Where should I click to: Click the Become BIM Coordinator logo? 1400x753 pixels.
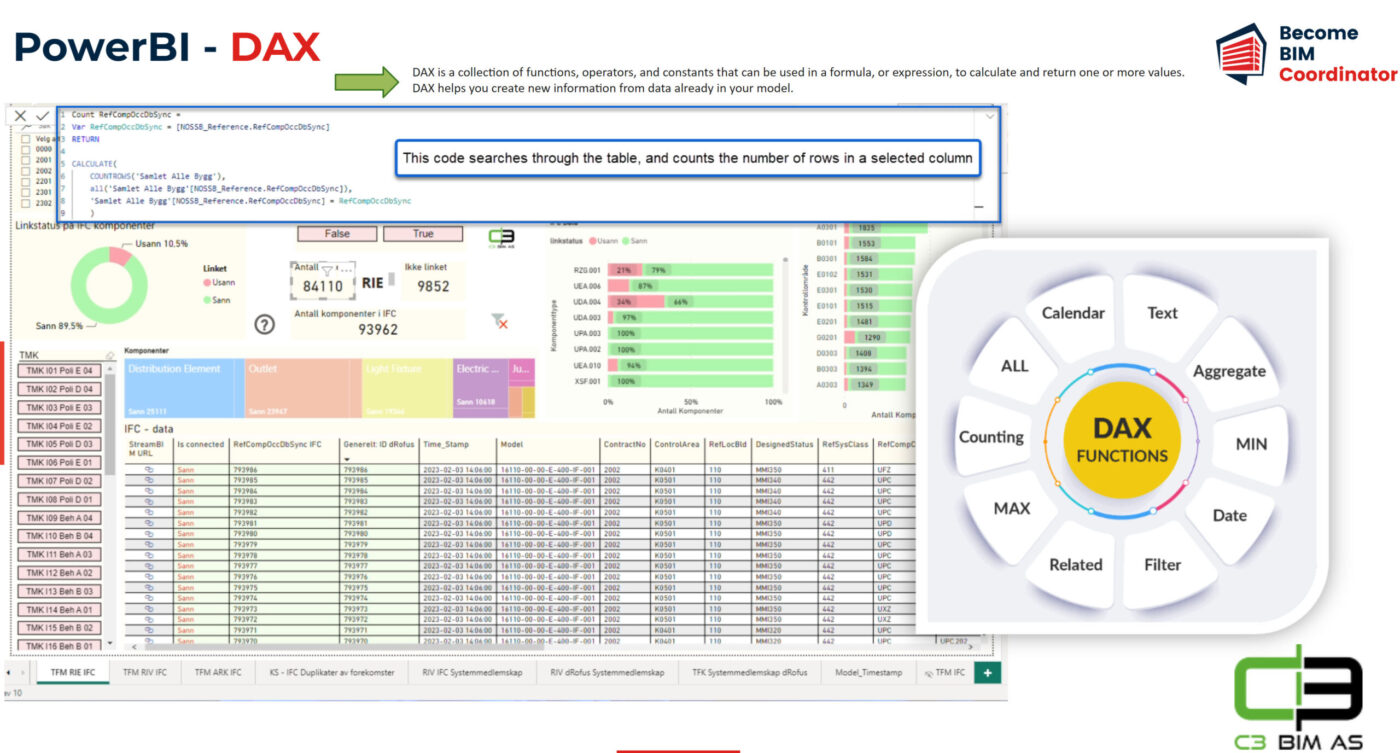[1304, 54]
